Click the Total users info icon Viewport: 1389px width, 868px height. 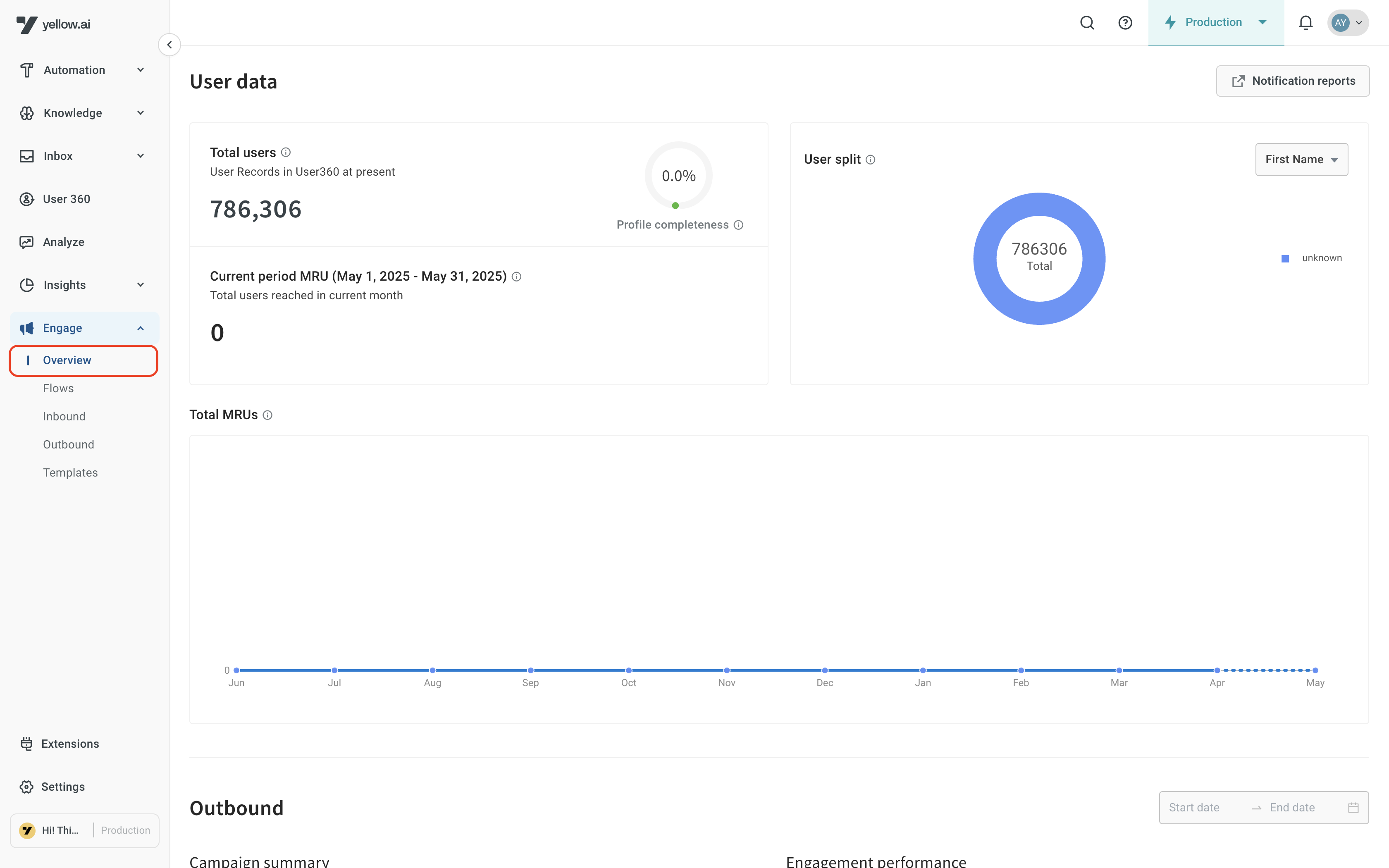click(x=286, y=153)
